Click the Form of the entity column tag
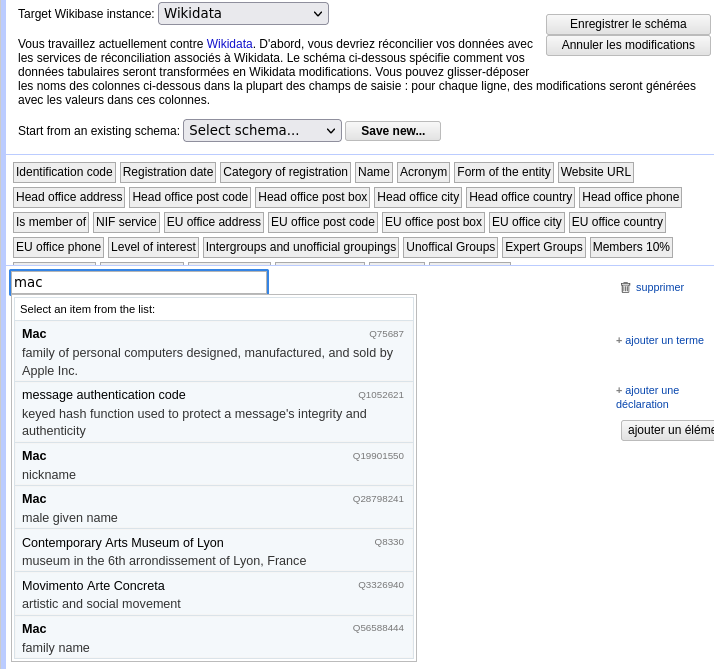The height and width of the screenshot is (669, 714). tap(504, 172)
